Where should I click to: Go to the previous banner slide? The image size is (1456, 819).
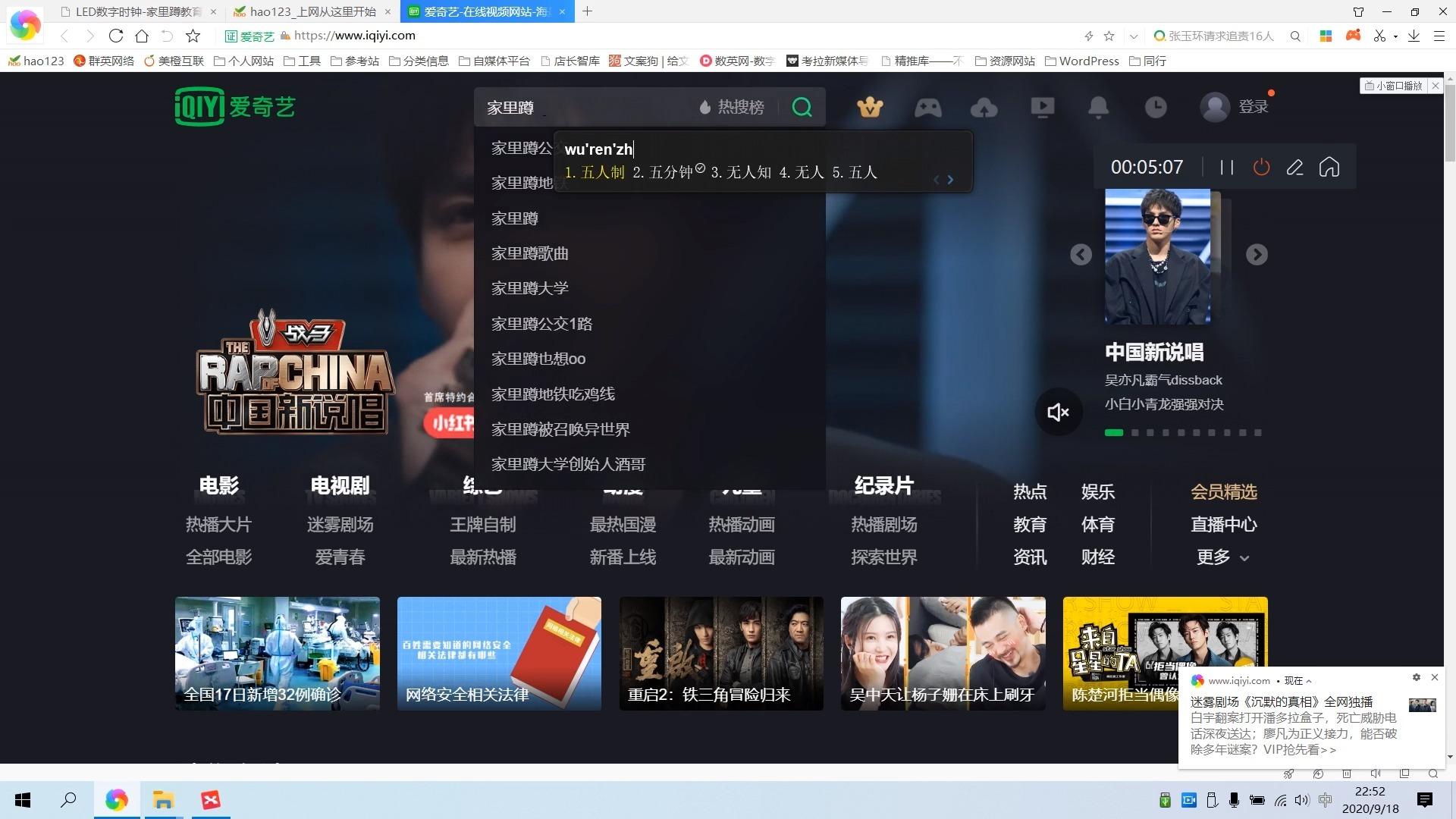click(x=1081, y=255)
